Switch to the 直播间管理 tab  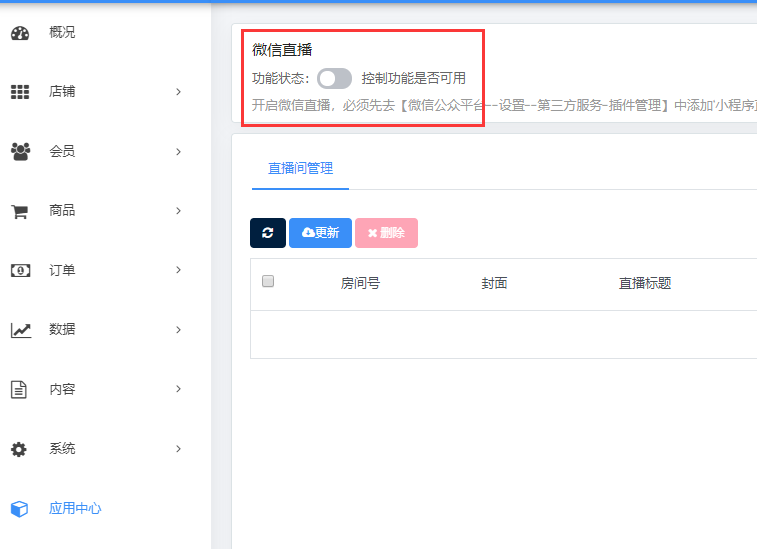click(x=300, y=169)
